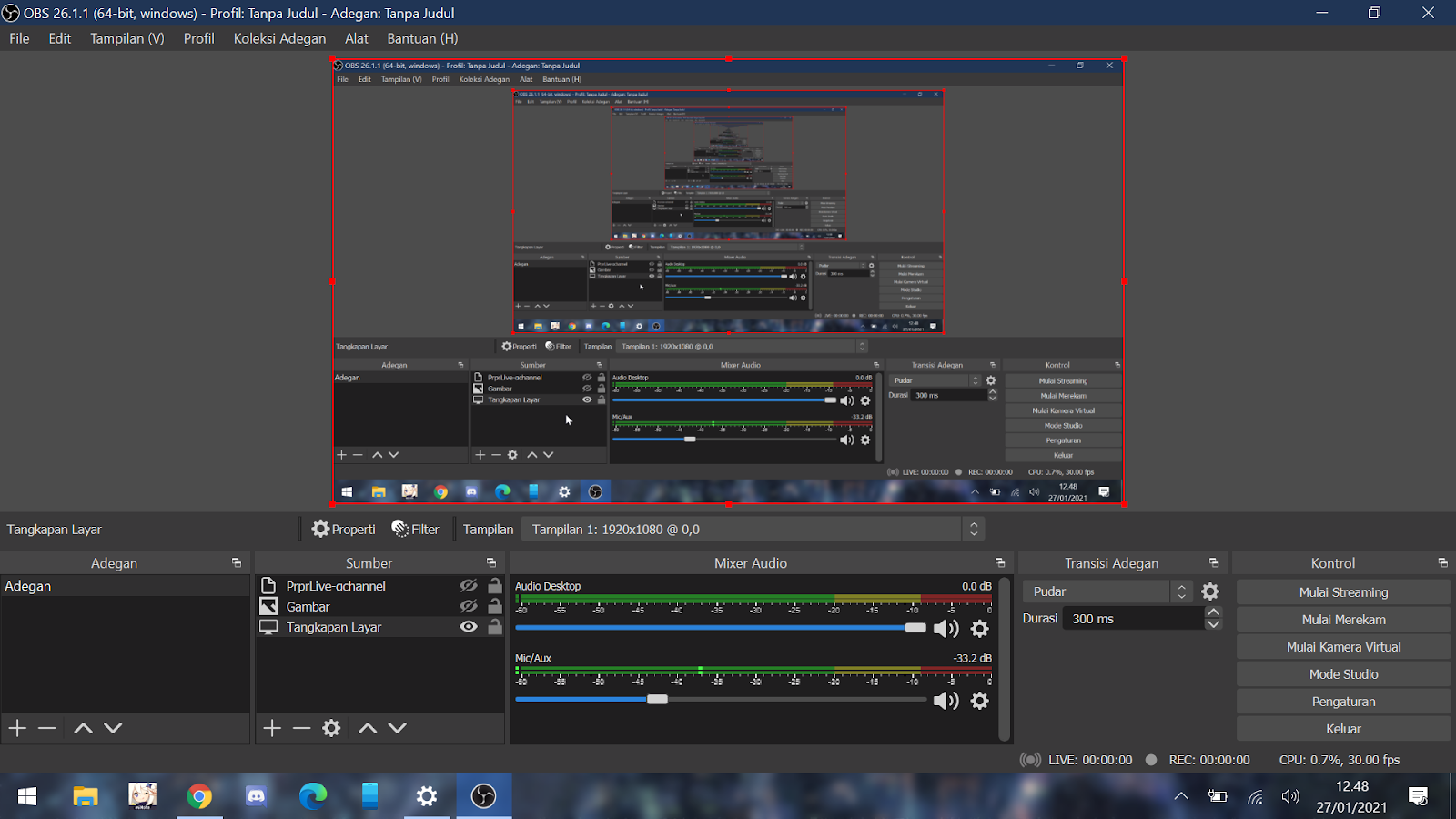Remove selected source in Sumber panel
The height and width of the screenshot is (819, 1456).
click(302, 728)
